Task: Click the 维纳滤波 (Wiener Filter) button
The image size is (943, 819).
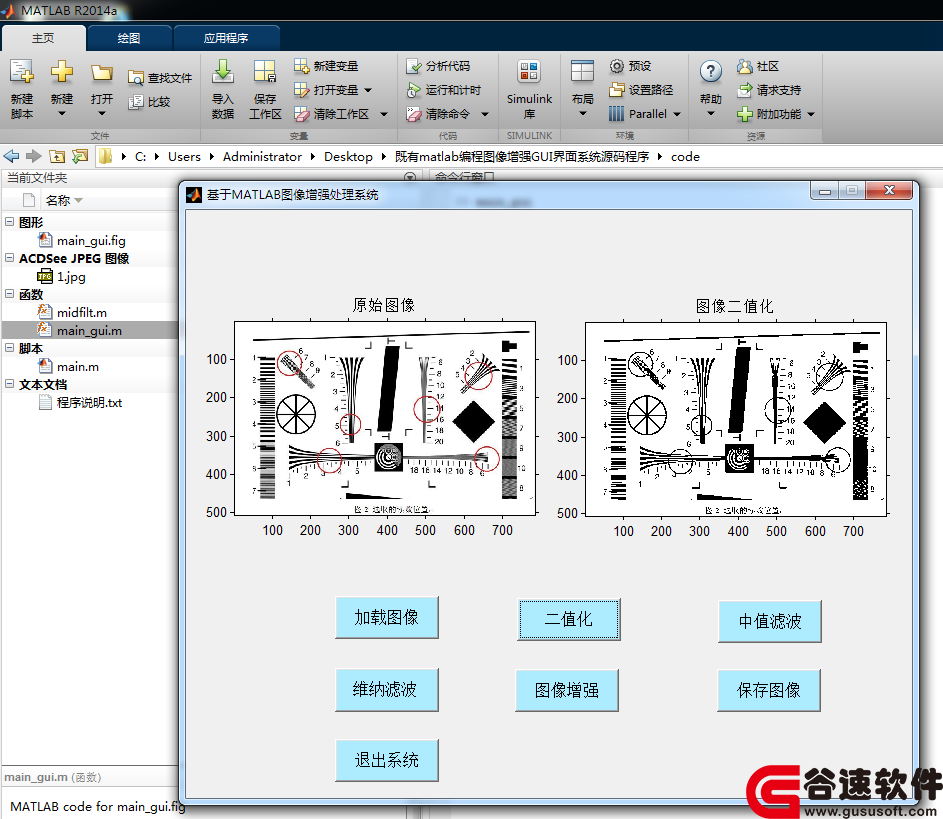Action: click(x=387, y=689)
